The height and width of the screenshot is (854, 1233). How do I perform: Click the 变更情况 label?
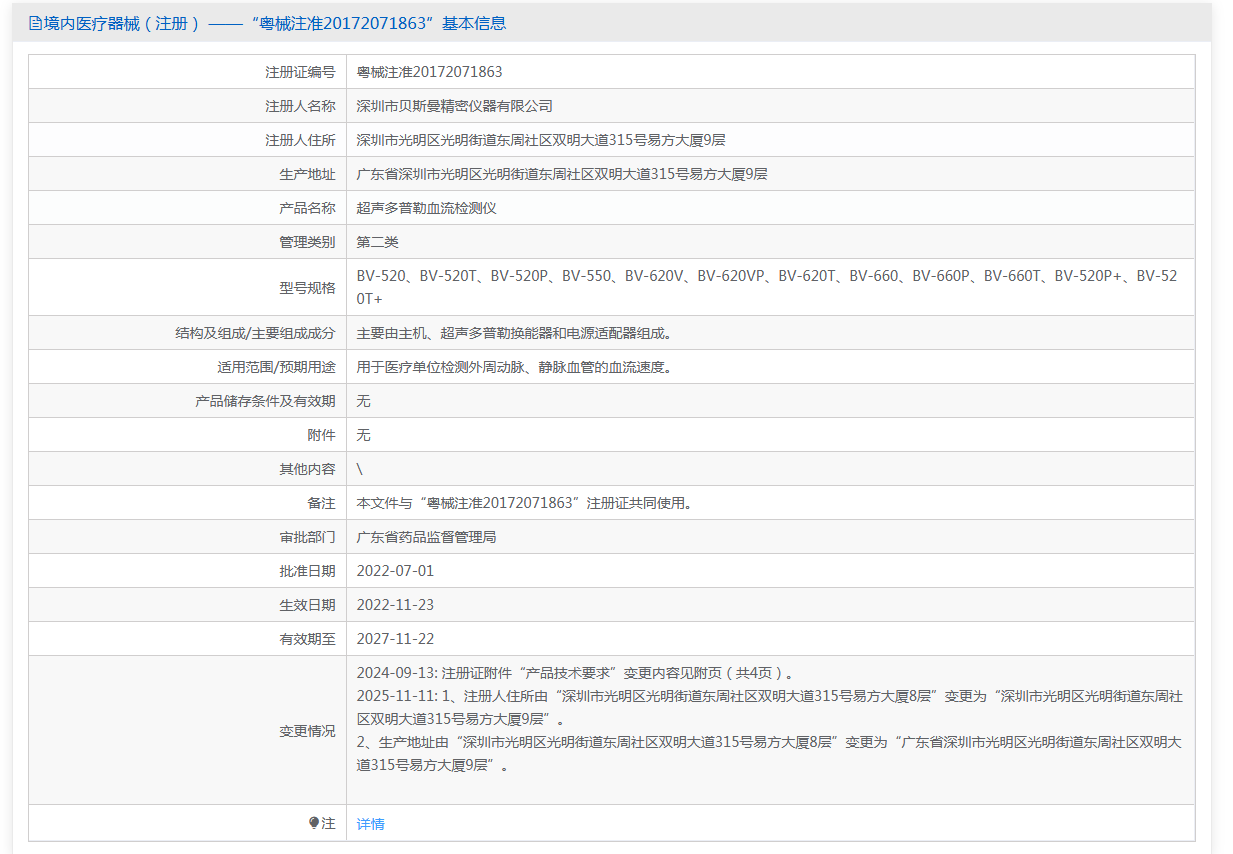click(307, 731)
